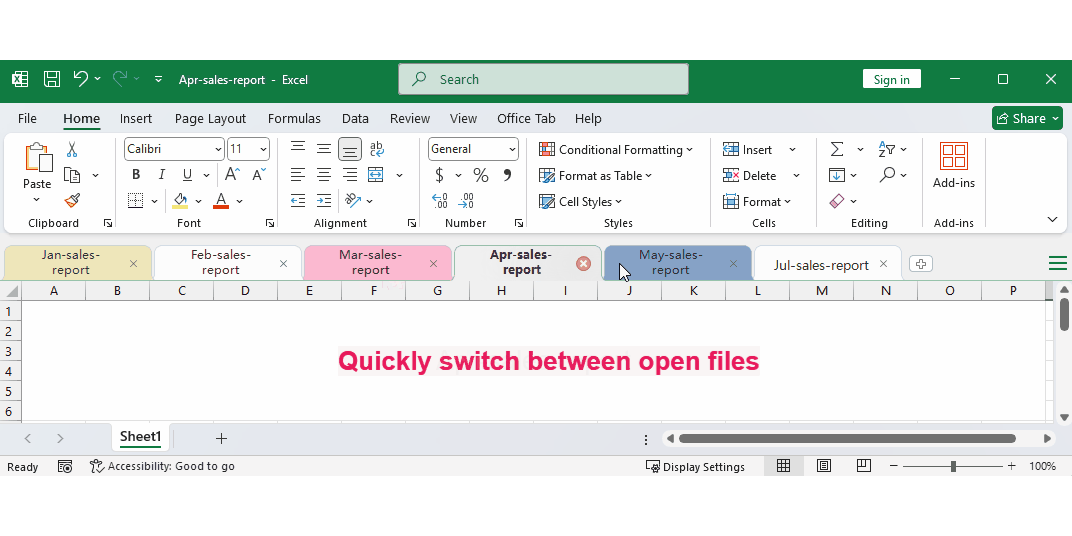Open the File menu
This screenshot has height=536, width=1072.
(x=27, y=118)
